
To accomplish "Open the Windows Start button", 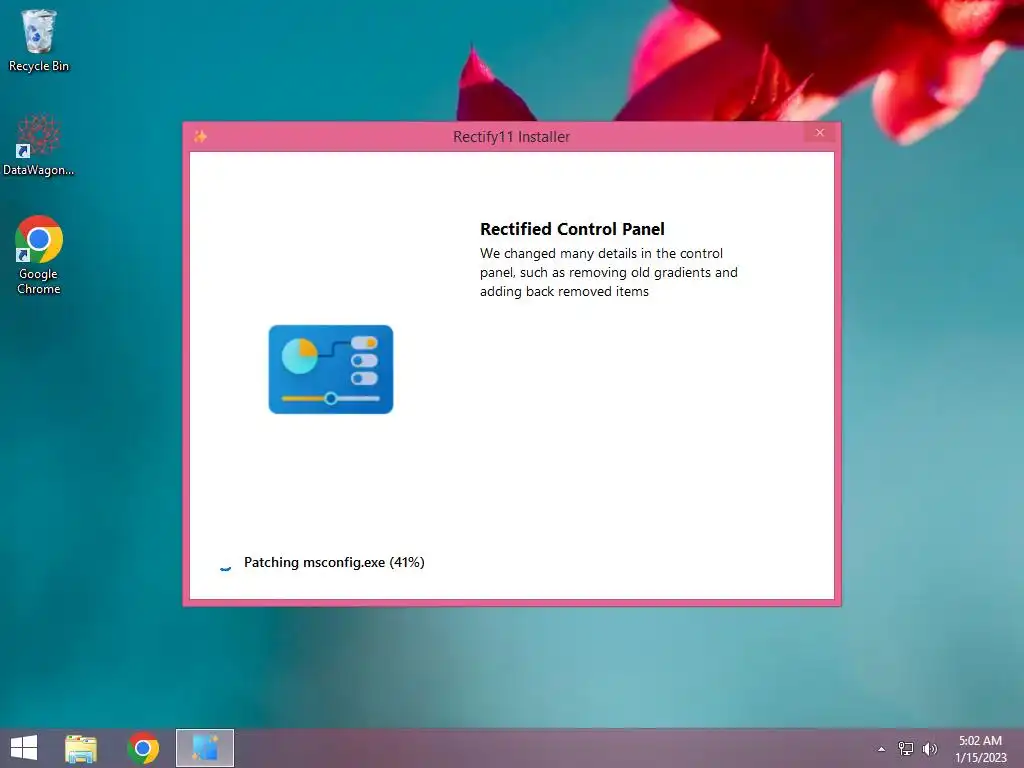I will [24, 748].
